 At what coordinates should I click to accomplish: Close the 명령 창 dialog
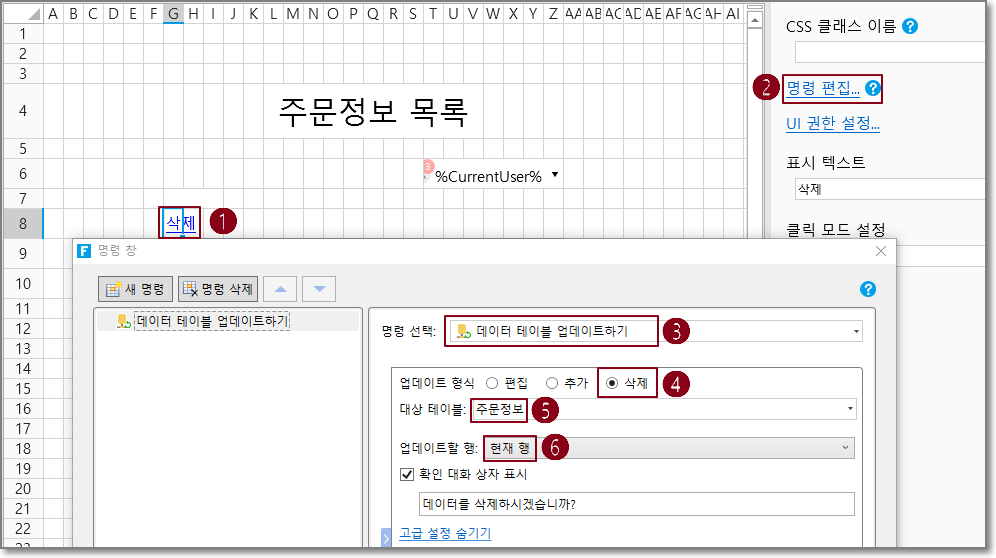[881, 251]
